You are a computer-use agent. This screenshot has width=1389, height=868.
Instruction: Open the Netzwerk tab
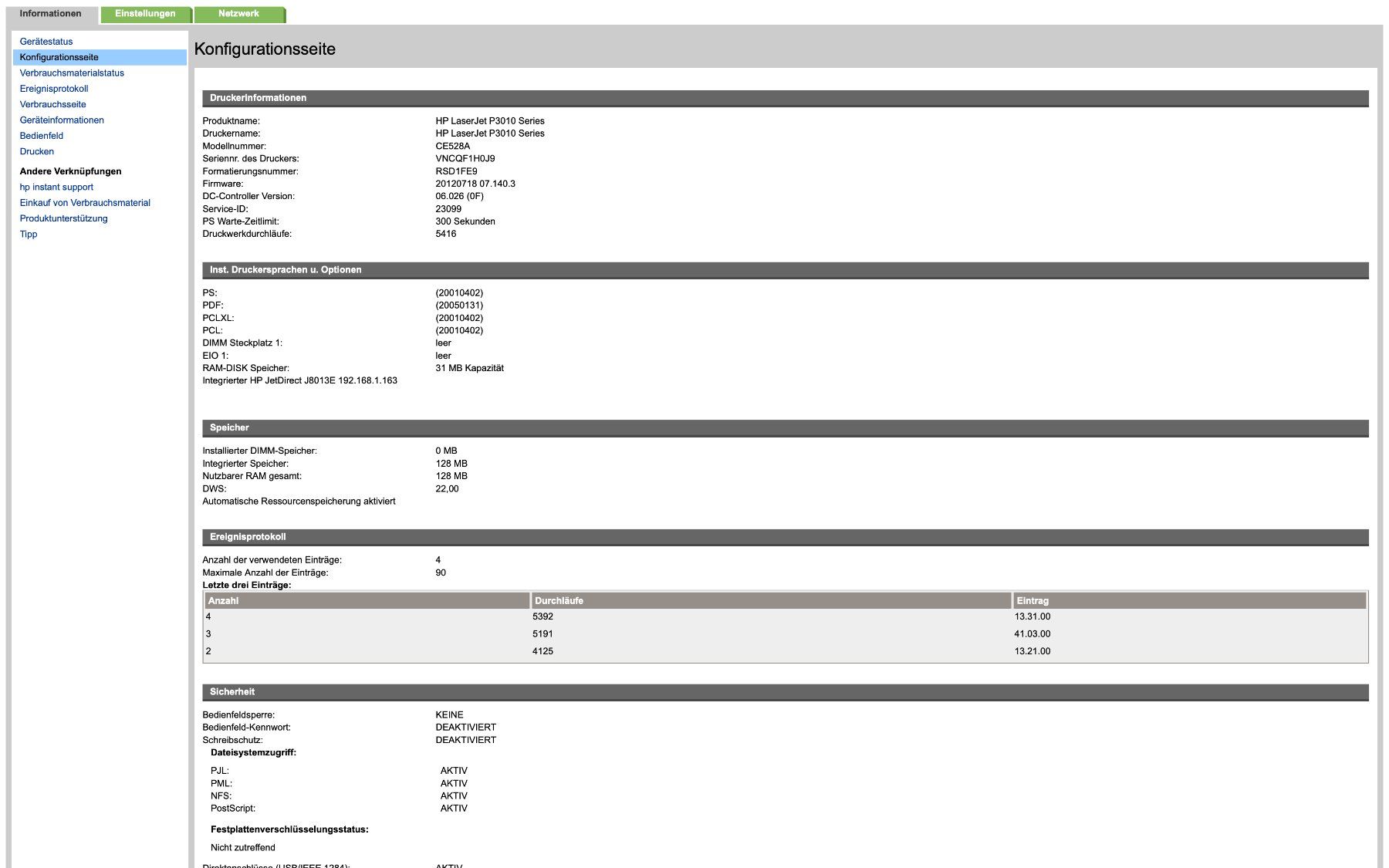(x=239, y=14)
